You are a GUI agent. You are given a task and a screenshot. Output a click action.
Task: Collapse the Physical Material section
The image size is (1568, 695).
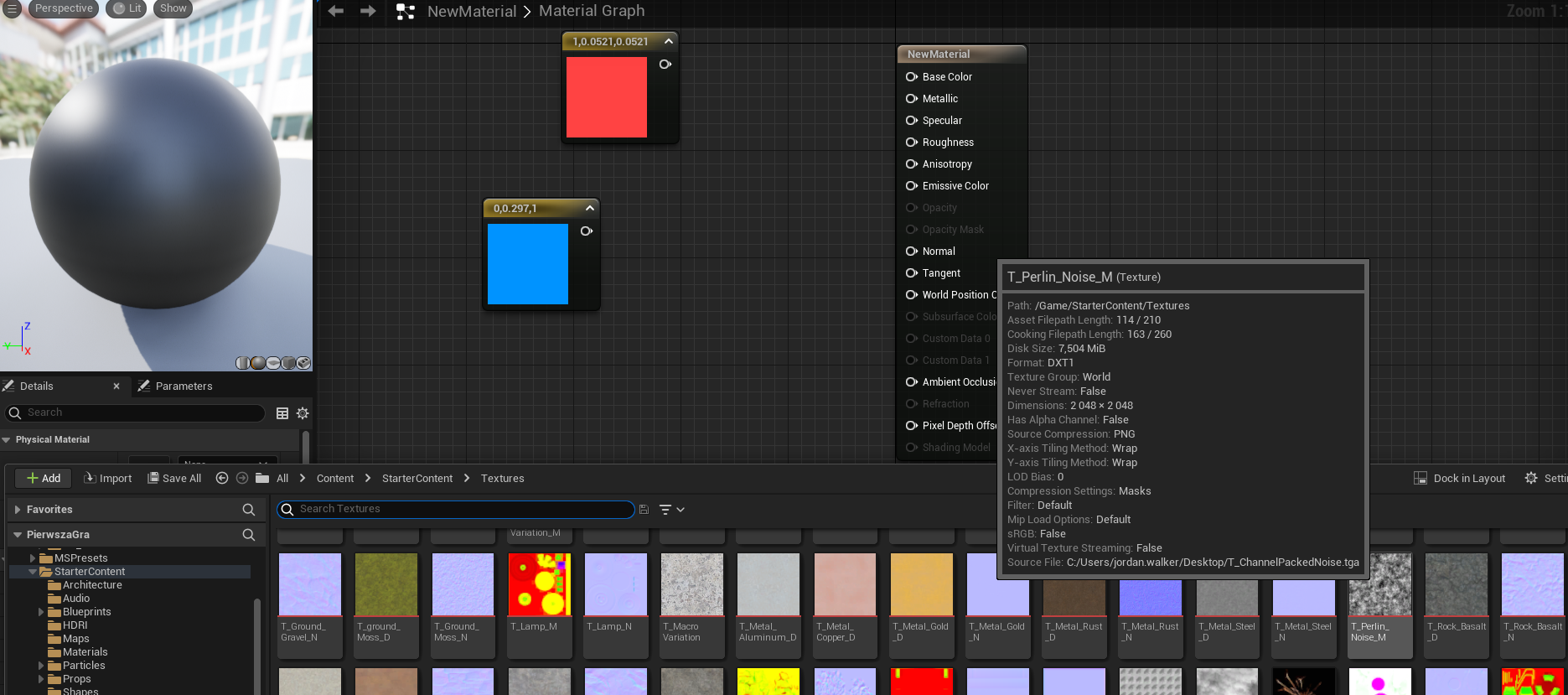[x=7, y=439]
